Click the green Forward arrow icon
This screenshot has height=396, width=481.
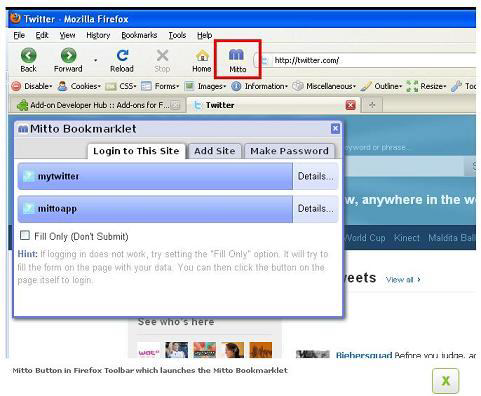click(68, 55)
